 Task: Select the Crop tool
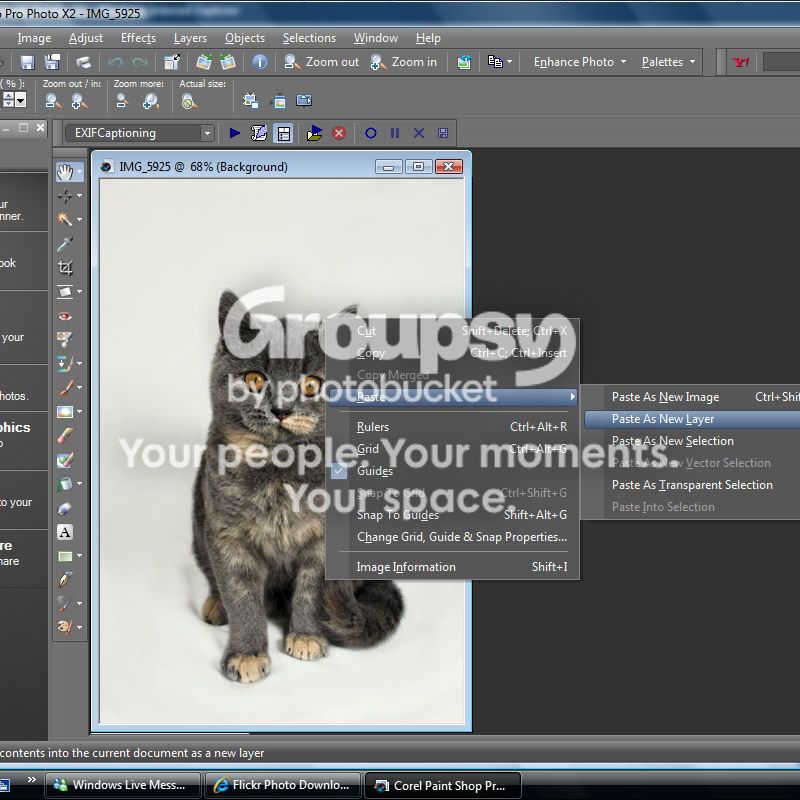pos(65,268)
